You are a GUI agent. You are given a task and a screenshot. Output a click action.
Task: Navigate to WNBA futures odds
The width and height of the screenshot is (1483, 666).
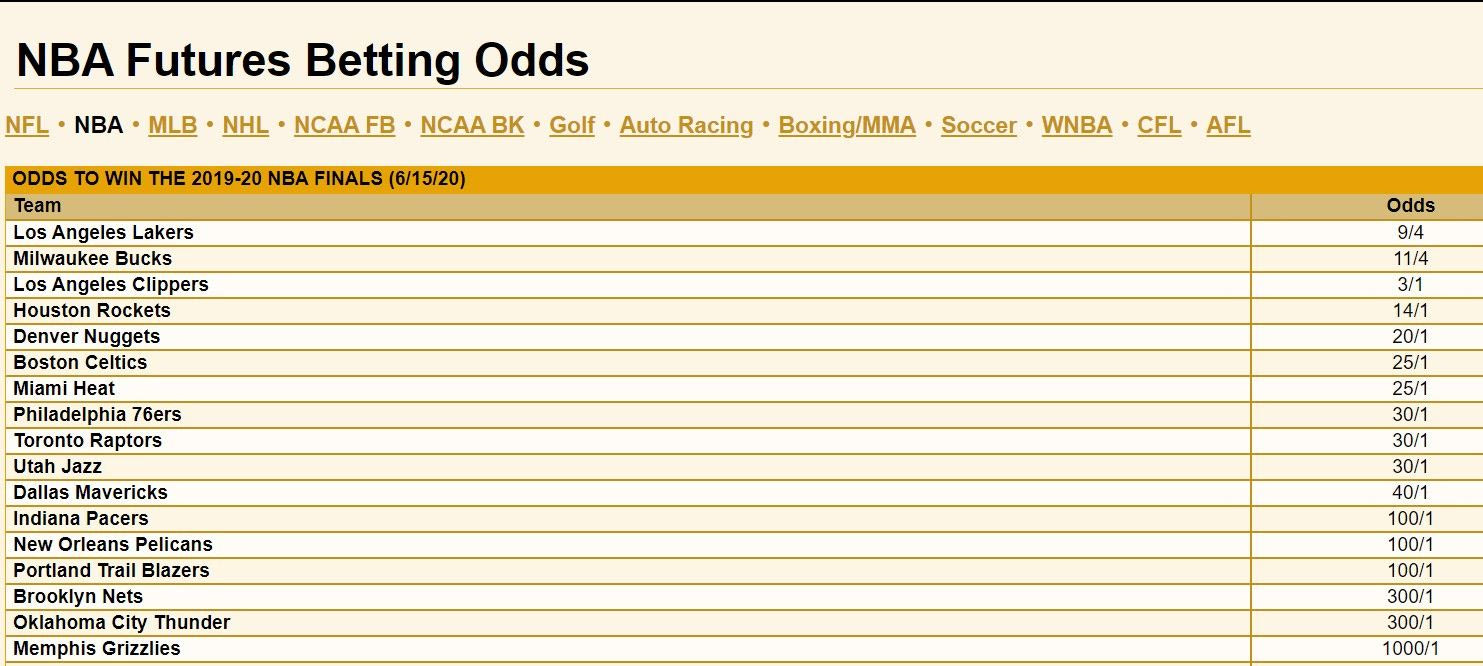(x=1077, y=126)
